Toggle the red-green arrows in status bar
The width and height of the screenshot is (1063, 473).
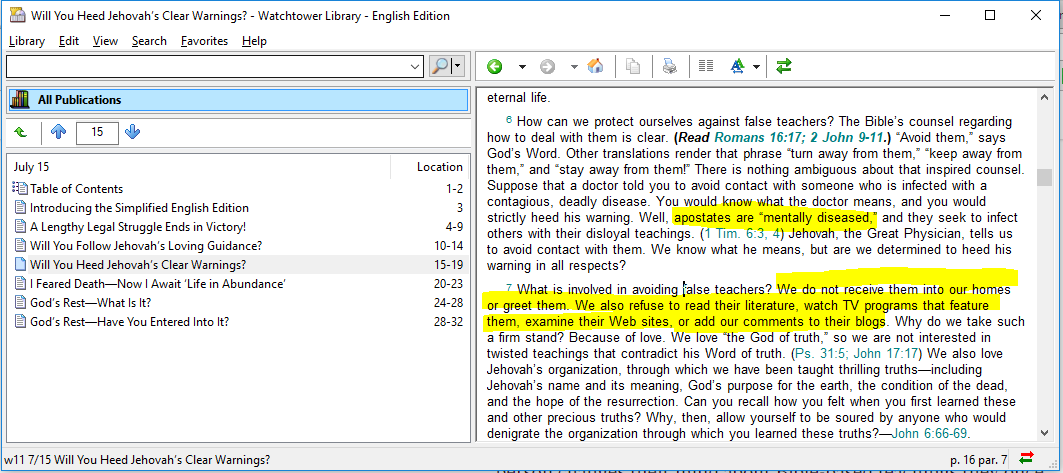click(1025, 459)
